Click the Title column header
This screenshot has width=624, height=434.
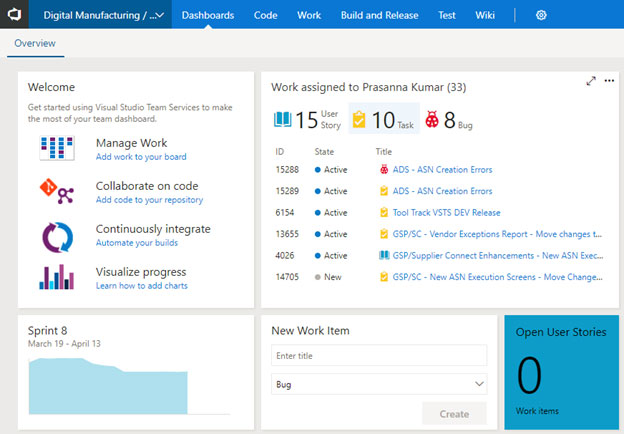point(384,152)
